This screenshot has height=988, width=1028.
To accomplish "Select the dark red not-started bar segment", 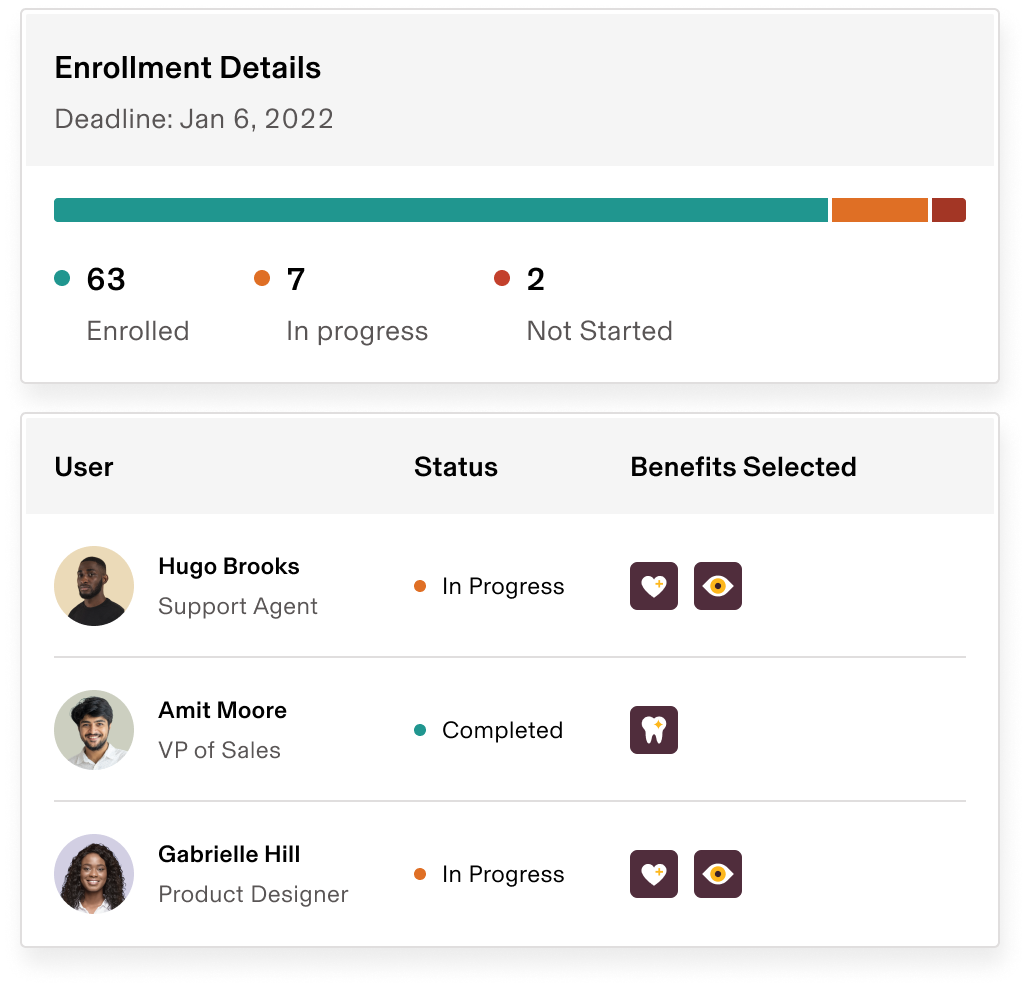I will (949, 210).
